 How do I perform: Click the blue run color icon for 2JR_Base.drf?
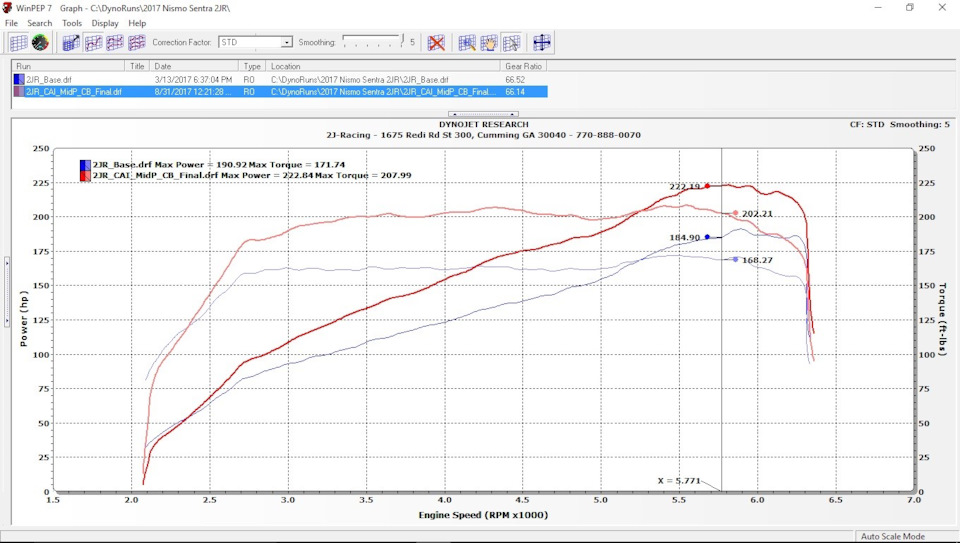tap(19, 80)
